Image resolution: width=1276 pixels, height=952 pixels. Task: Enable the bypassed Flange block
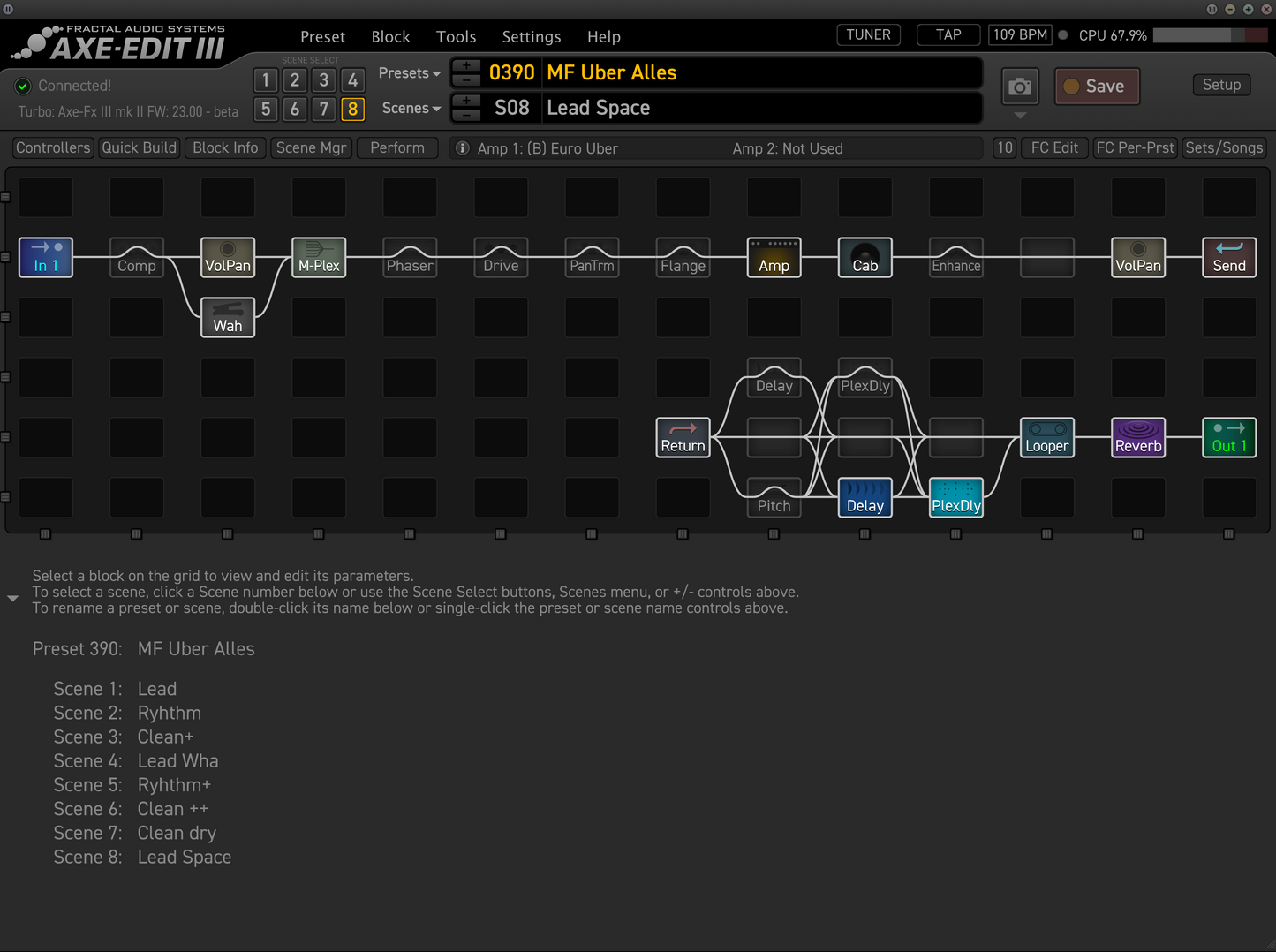683,257
